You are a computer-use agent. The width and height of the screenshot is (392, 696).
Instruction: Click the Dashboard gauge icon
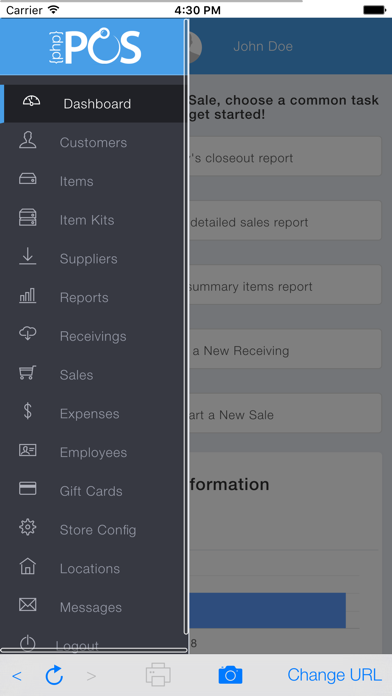tap(31, 102)
